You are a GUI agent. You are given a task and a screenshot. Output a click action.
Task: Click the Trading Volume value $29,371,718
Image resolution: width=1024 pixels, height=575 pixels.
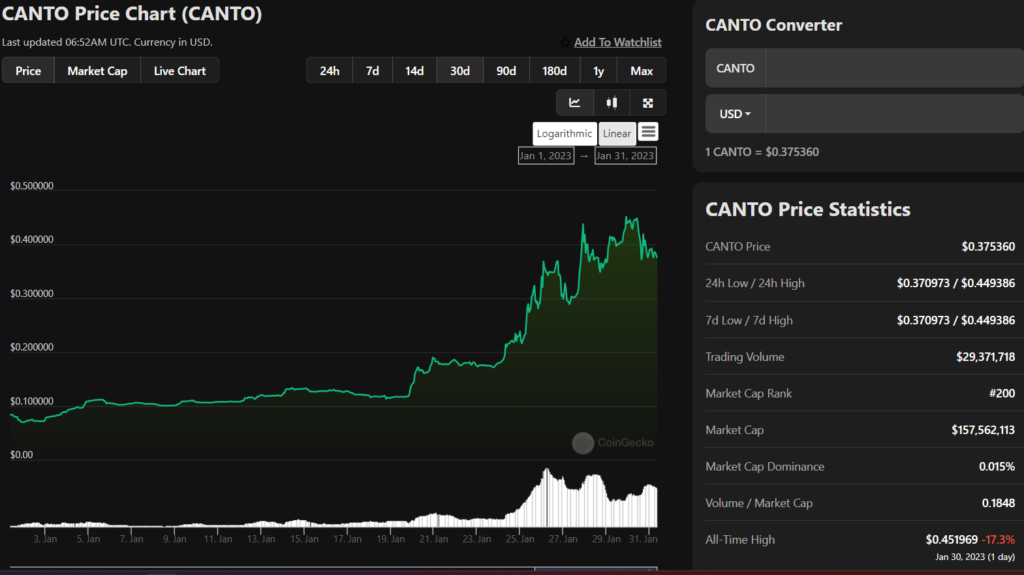(x=985, y=357)
